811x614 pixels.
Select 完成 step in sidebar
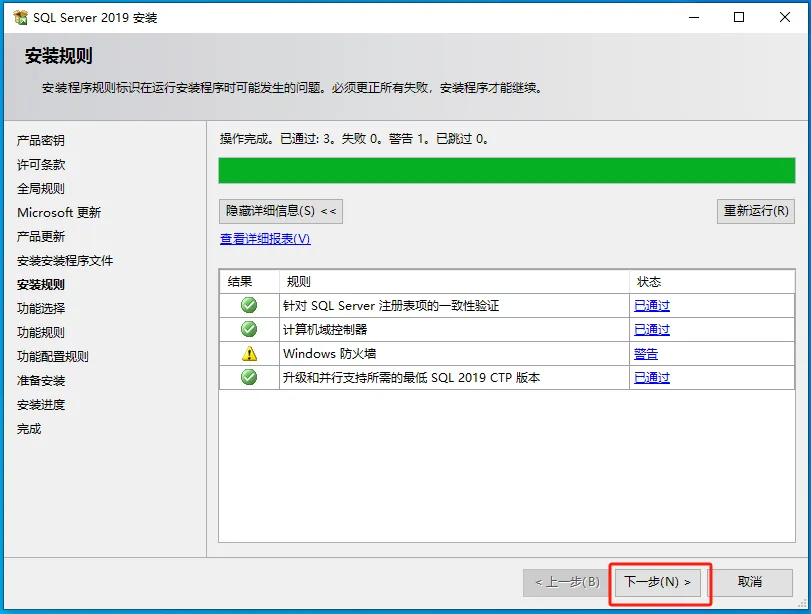tap(29, 429)
